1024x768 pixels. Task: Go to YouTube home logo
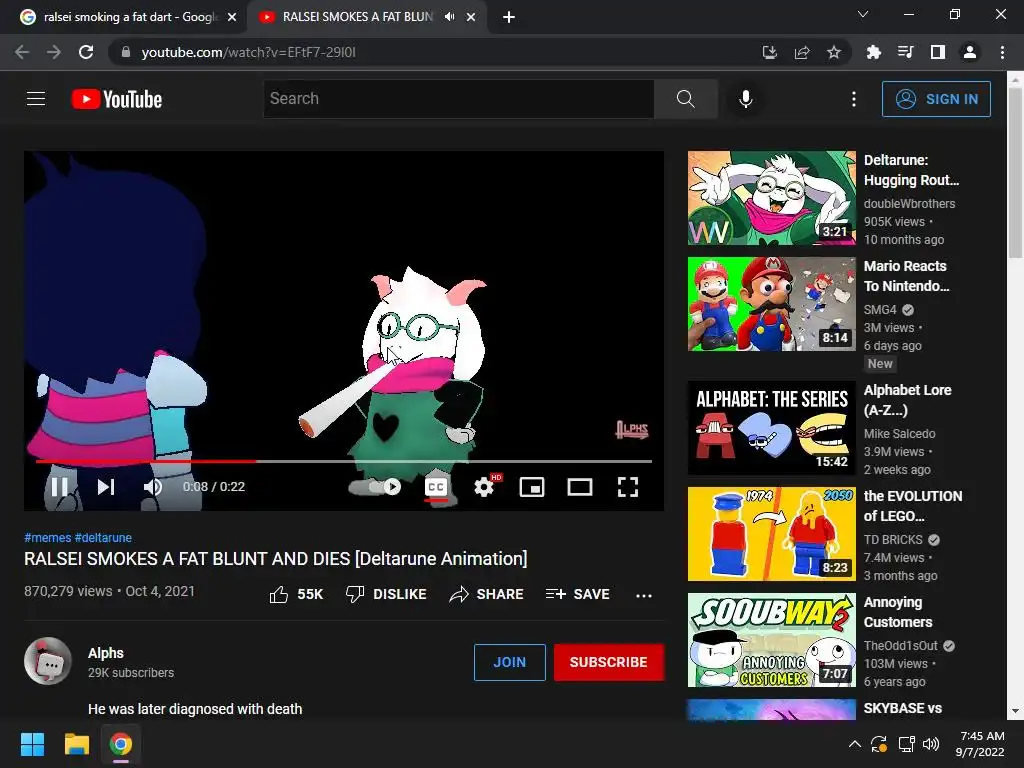coord(117,99)
